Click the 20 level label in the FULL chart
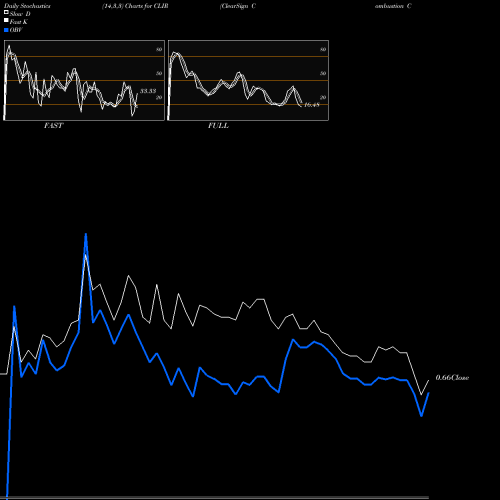This screenshot has height=500, width=500. click(323, 97)
